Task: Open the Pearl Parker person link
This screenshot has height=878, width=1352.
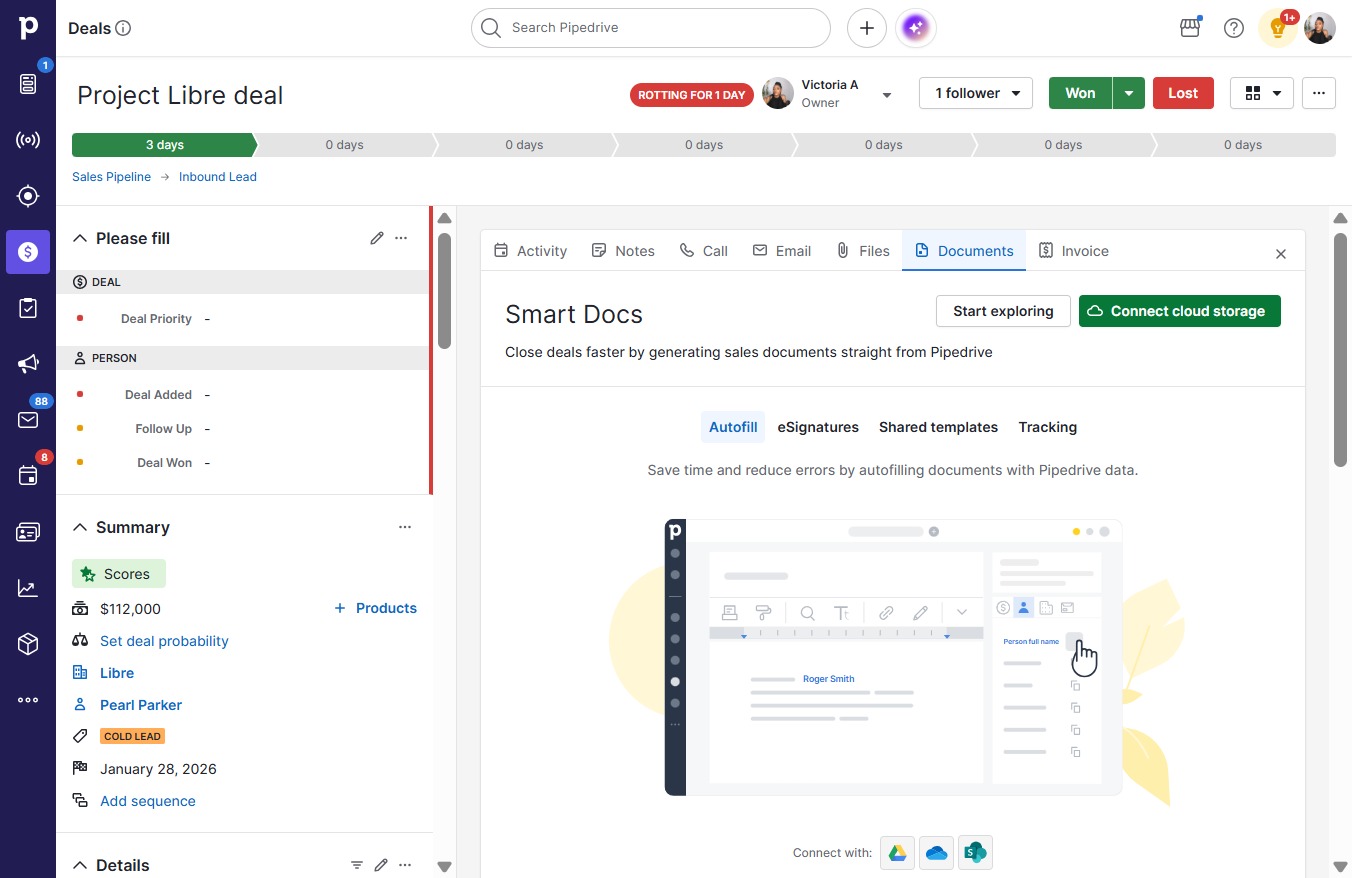Action: [141, 705]
